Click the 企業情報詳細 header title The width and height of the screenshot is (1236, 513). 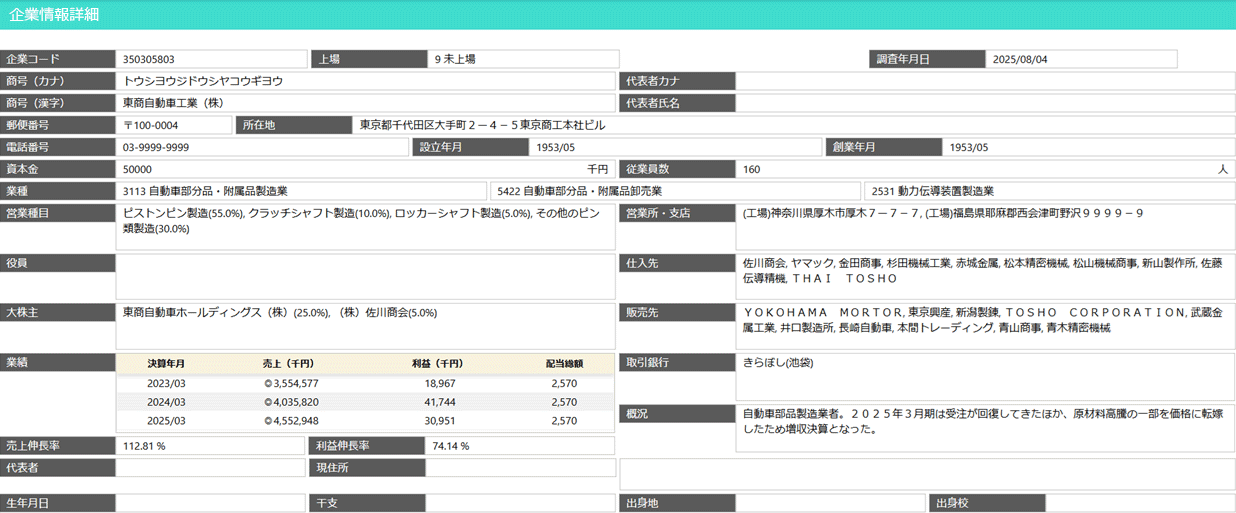pos(54,15)
